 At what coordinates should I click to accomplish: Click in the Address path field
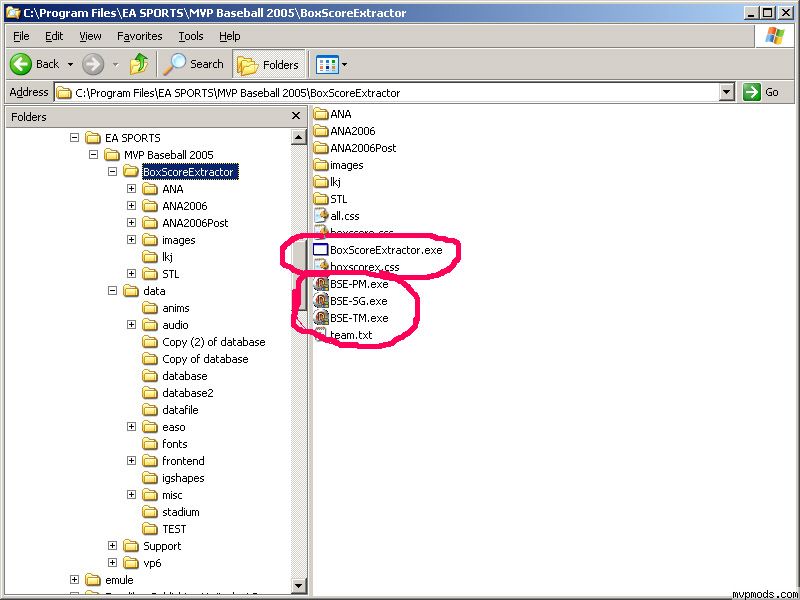387,92
